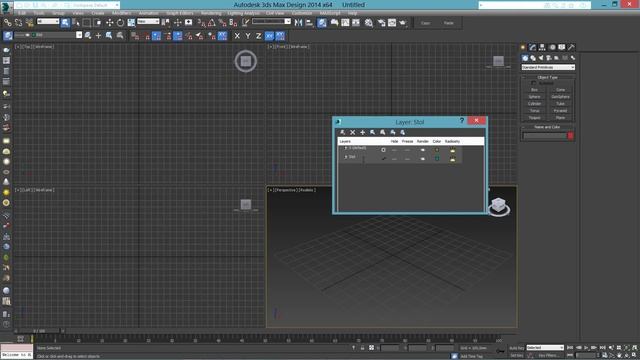Open reference coordinate system dropdown
The width and height of the screenshot is (640, 360).
(x=148, y=22)
